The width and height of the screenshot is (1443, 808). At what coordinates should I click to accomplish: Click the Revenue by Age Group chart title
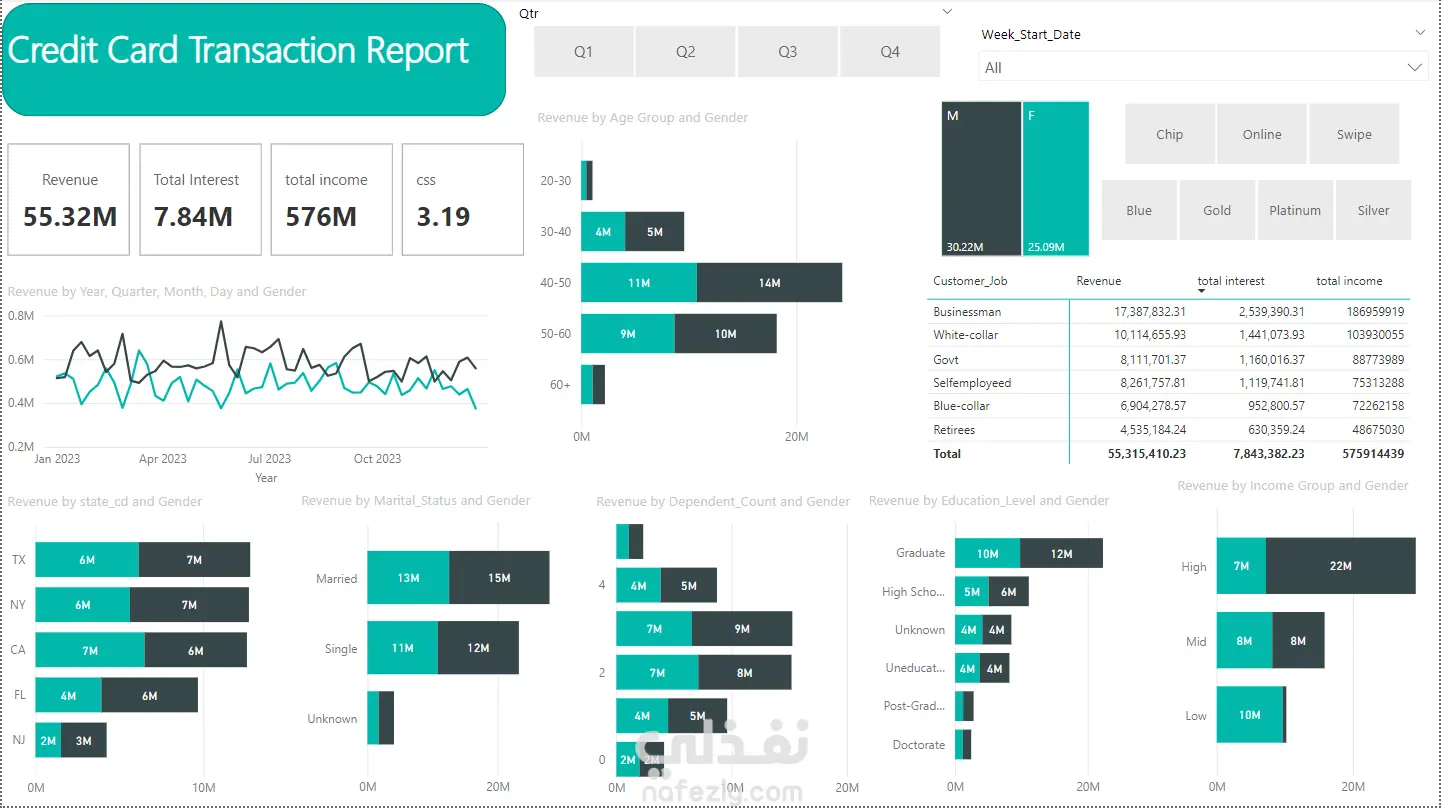pos(643,117)
